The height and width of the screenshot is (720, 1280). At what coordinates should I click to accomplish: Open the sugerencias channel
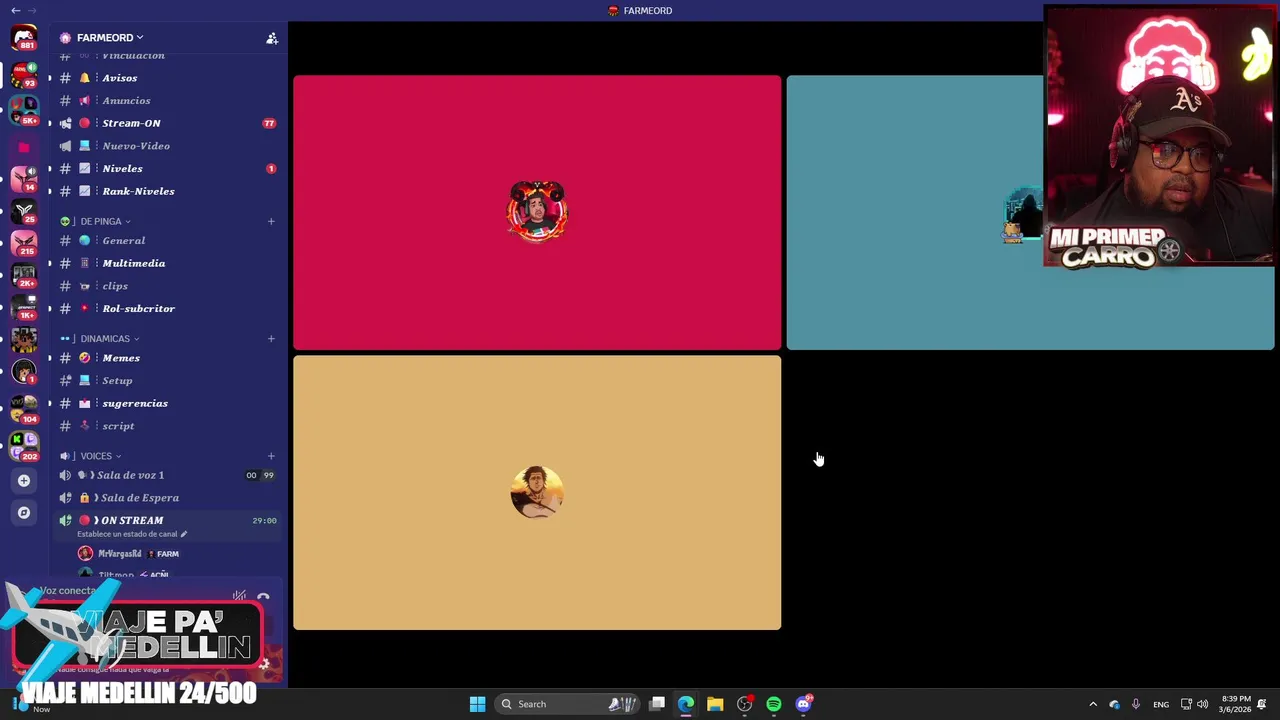click(x=167, y=403)
